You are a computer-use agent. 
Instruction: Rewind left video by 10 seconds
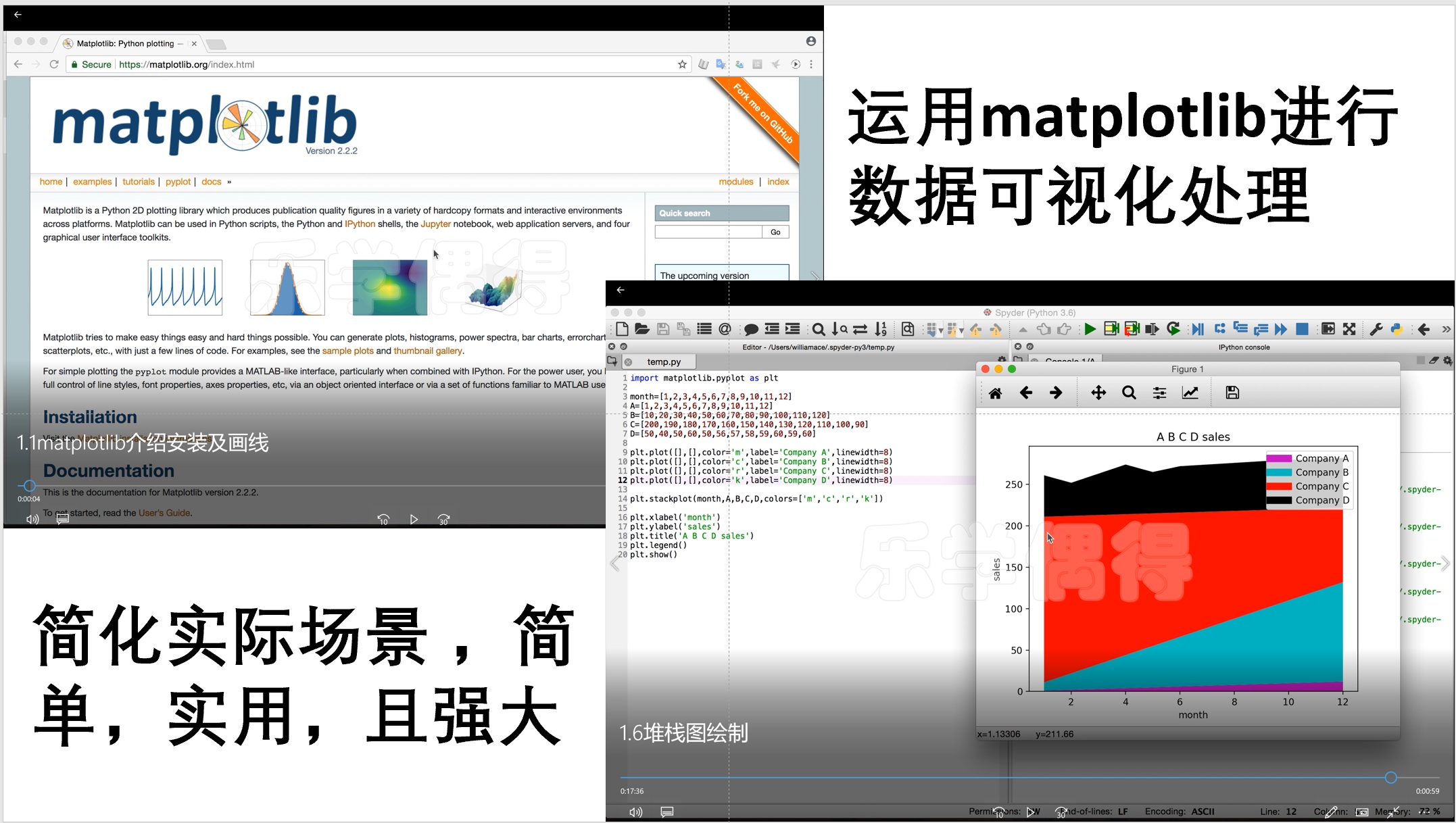[383, 519]
